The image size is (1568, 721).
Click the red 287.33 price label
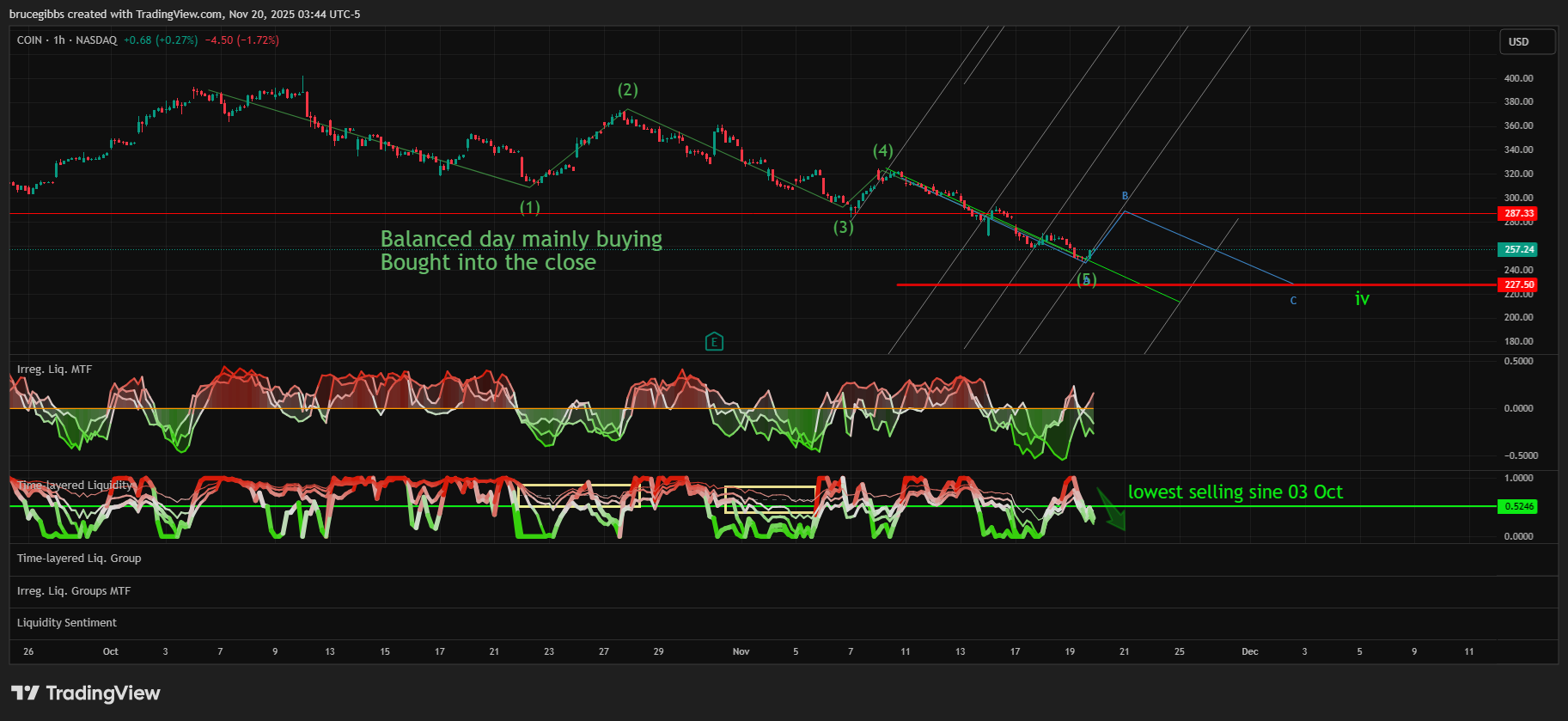[1518, 213]
